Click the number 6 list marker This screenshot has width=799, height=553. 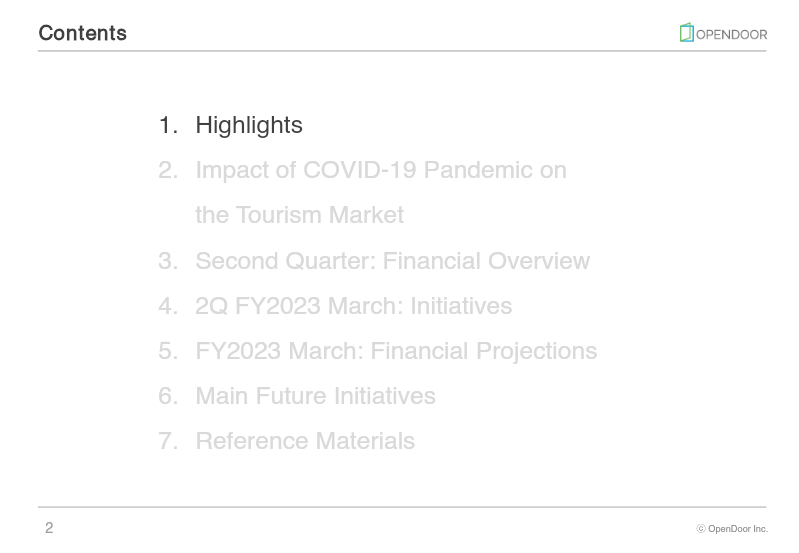(x=167, y=396)
